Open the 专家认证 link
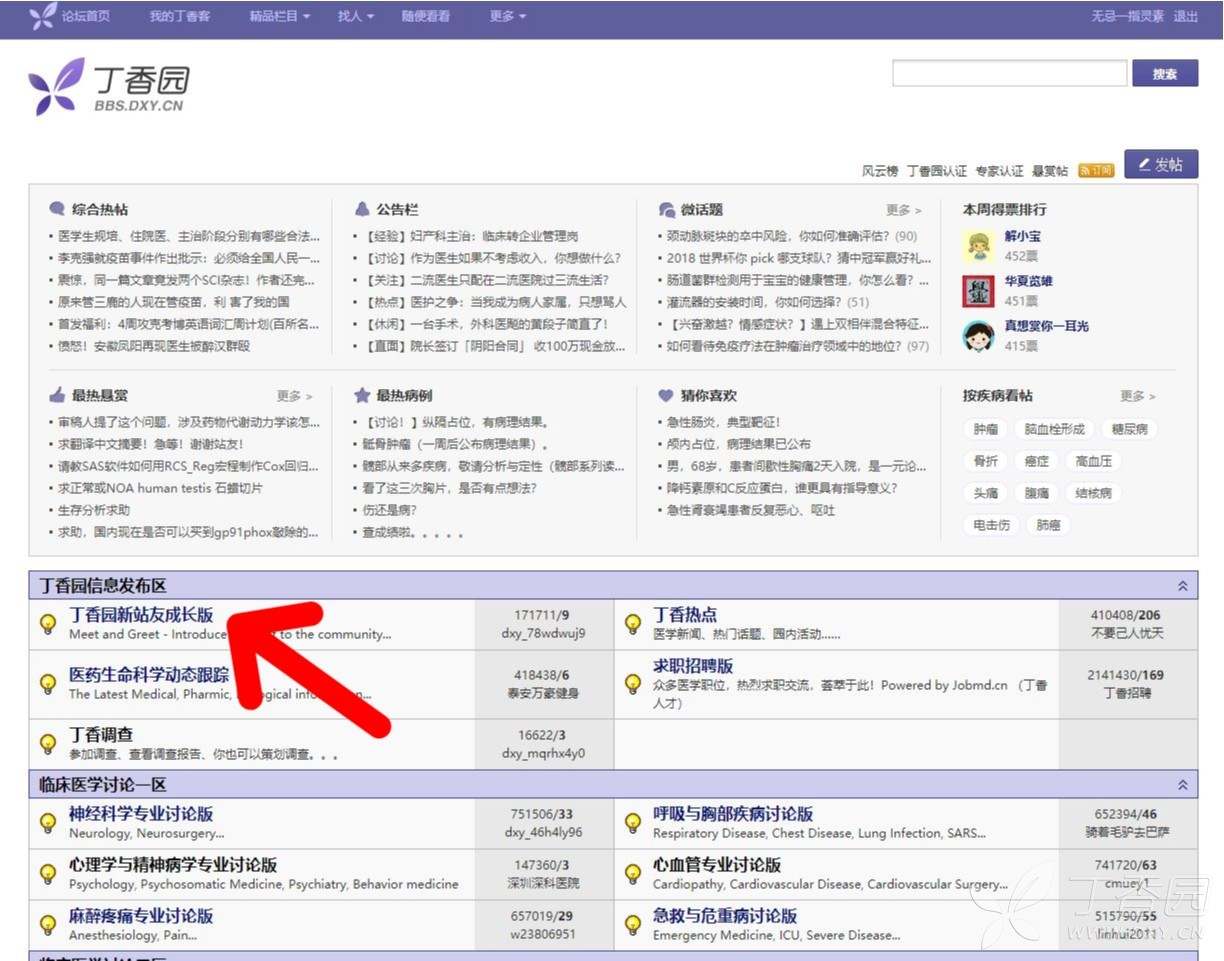The image size is (1224, 961). (x=1000, y=171)
